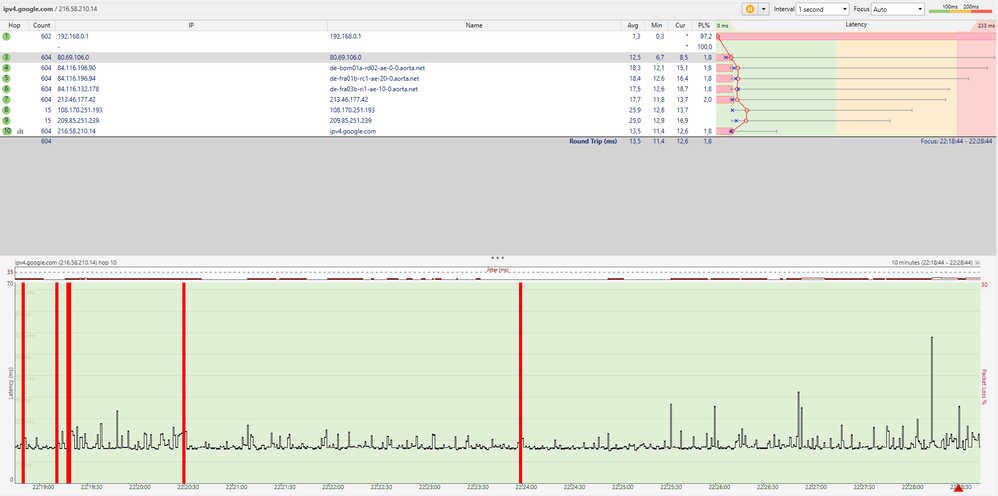
Task: Click the hop 10 timeline graph title
Action: [66, 262]
